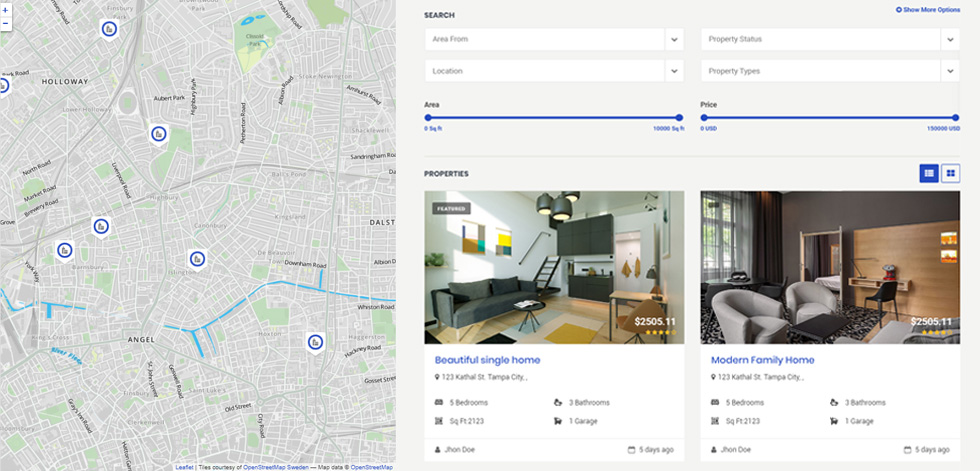Zoom out on the map
Screen dimensions: 980x471
[5, 24]
